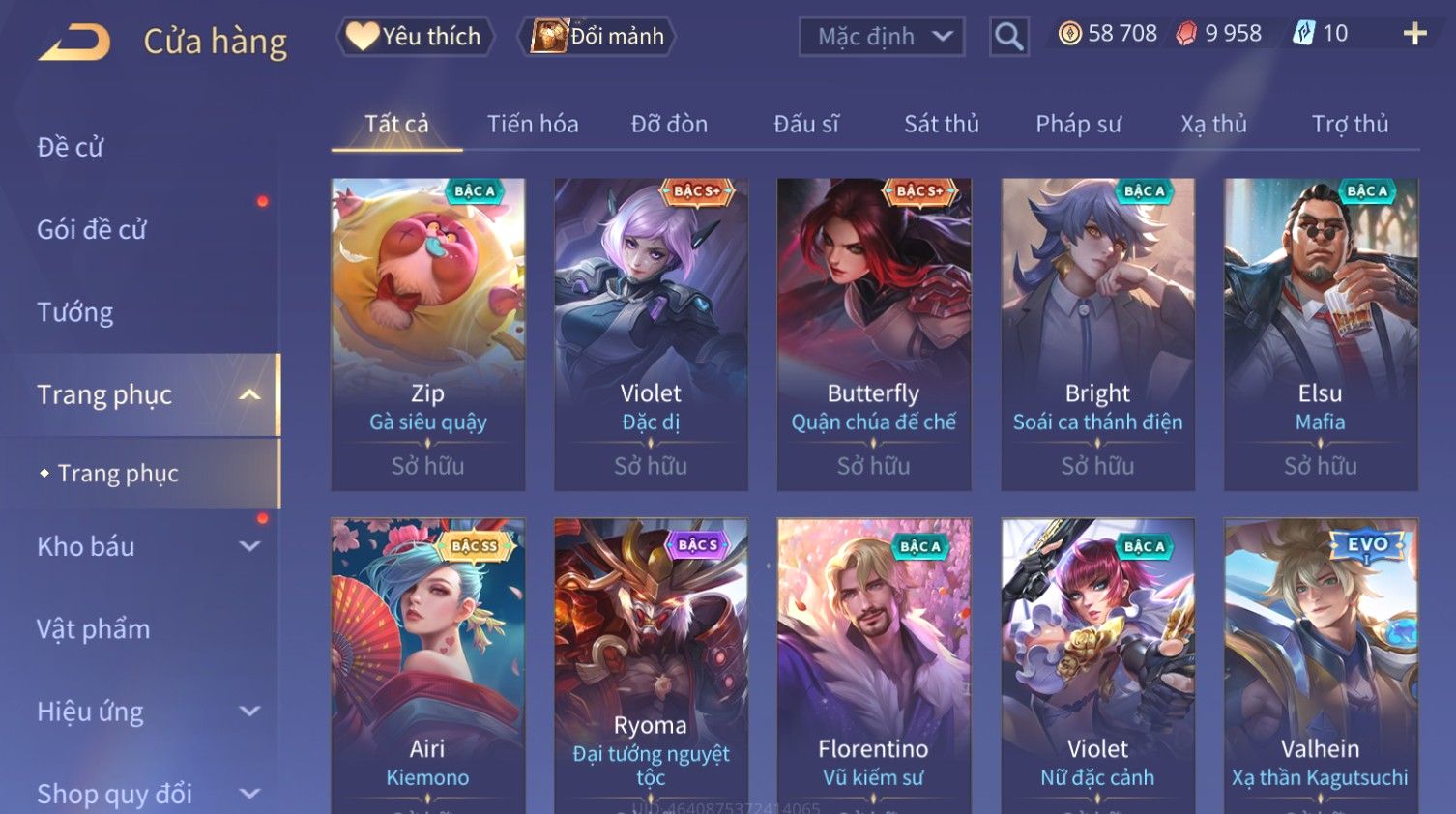
Task: Select the Tiến hóa tab
Action: (x=533, y=124)
